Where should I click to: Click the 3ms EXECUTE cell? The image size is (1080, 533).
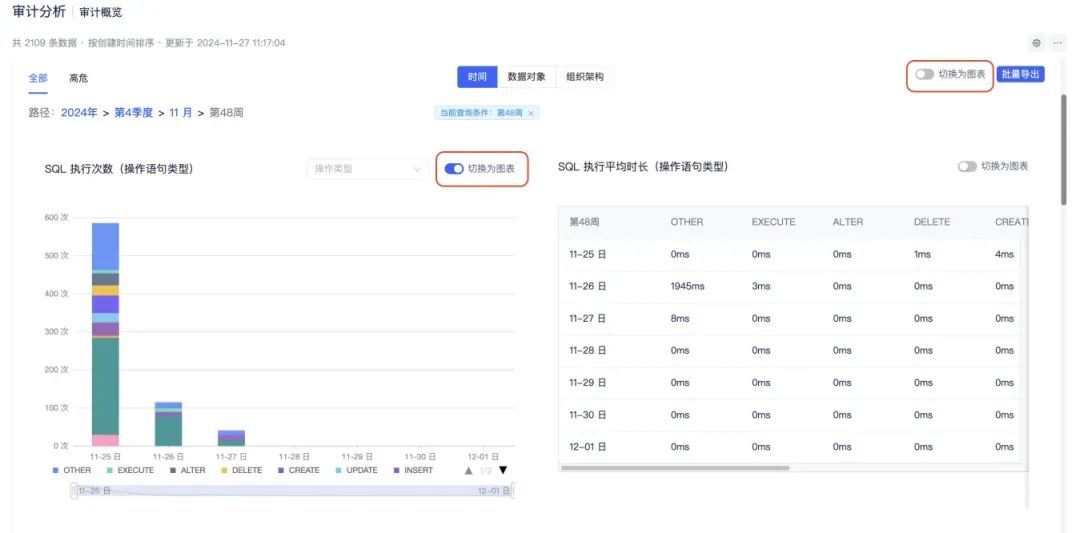(x=758, y=286)
